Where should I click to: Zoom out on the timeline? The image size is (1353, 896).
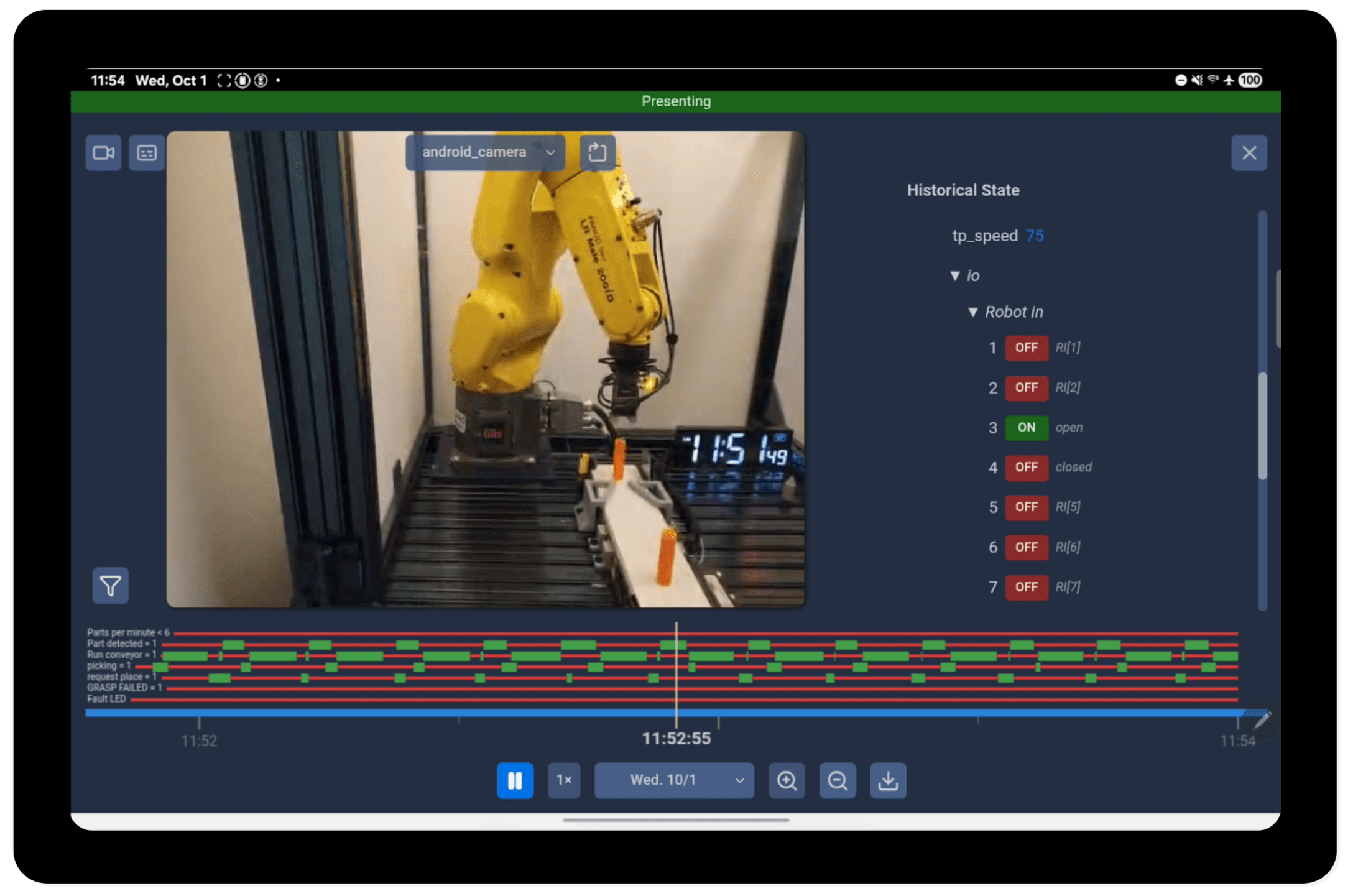tap(838, 780)
